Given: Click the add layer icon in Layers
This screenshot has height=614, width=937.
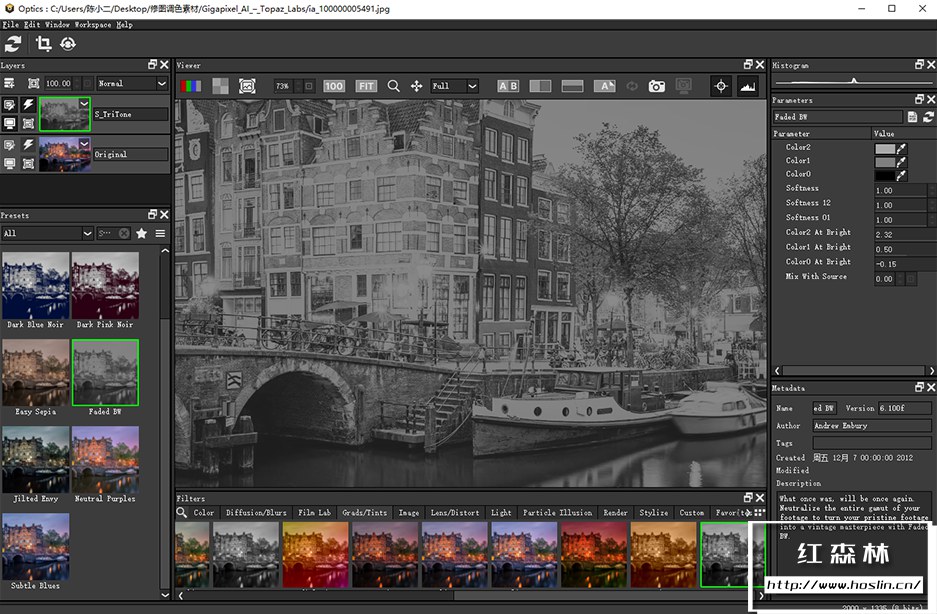Looking at the screenshot, I should tap(10, 84).
